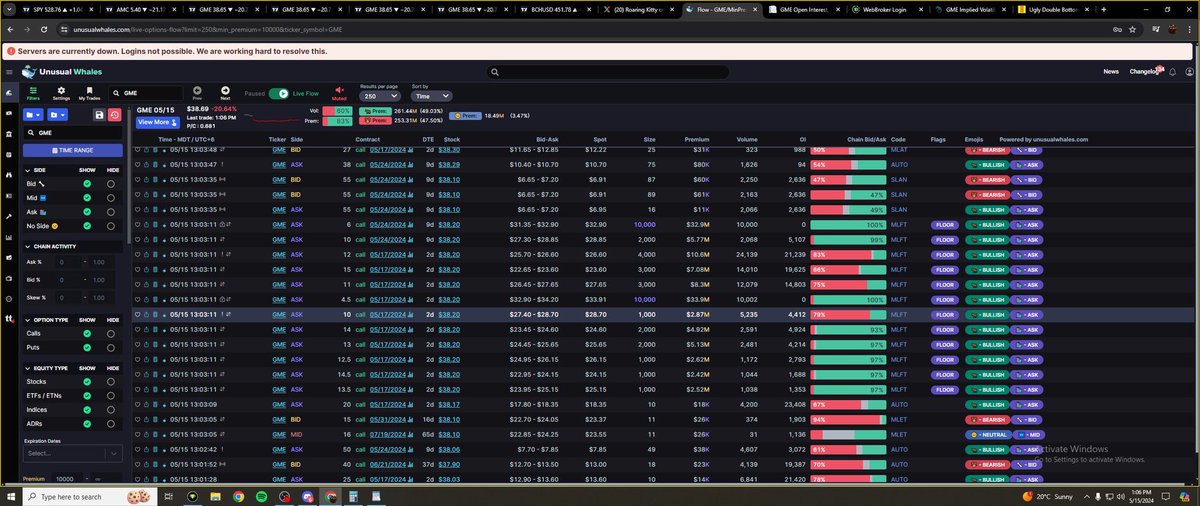Select Hide for Bid side
The height and width of the screenshot is (506, 1200).
click(x=111, y=185)
